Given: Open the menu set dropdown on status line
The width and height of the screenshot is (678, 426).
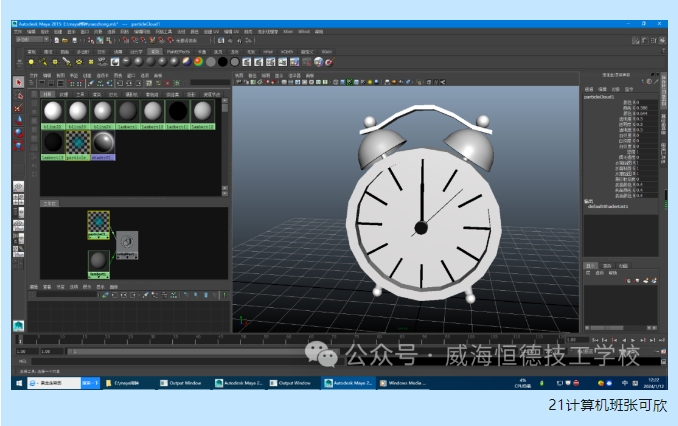Looking at the screenshot, I should (x=32, y=40).
